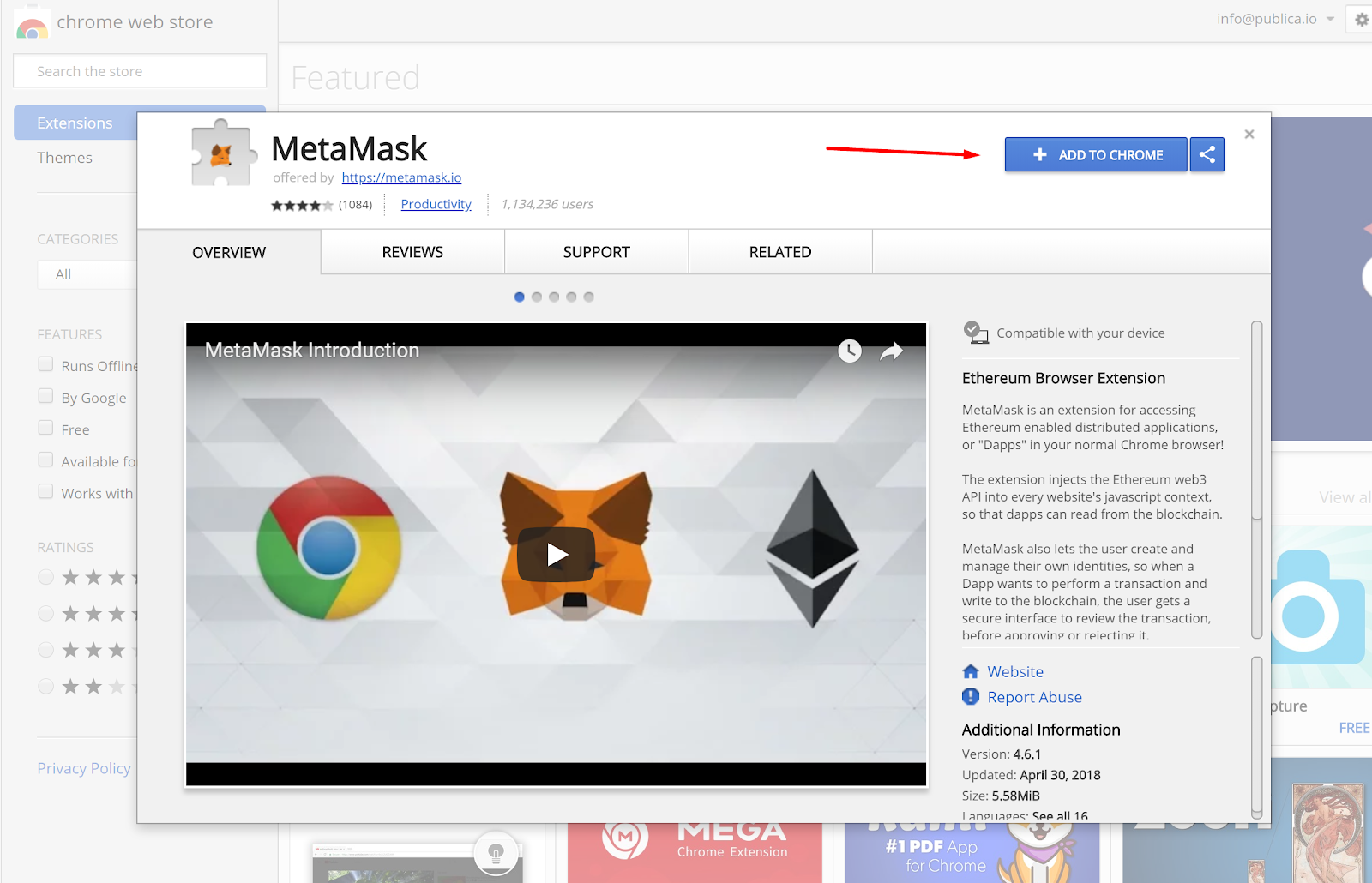The height and width of the screenshot is (883, 1372).
Task: Click the MetaMask star rating icons
Action: pyautogui.click(x=302, y=205)
